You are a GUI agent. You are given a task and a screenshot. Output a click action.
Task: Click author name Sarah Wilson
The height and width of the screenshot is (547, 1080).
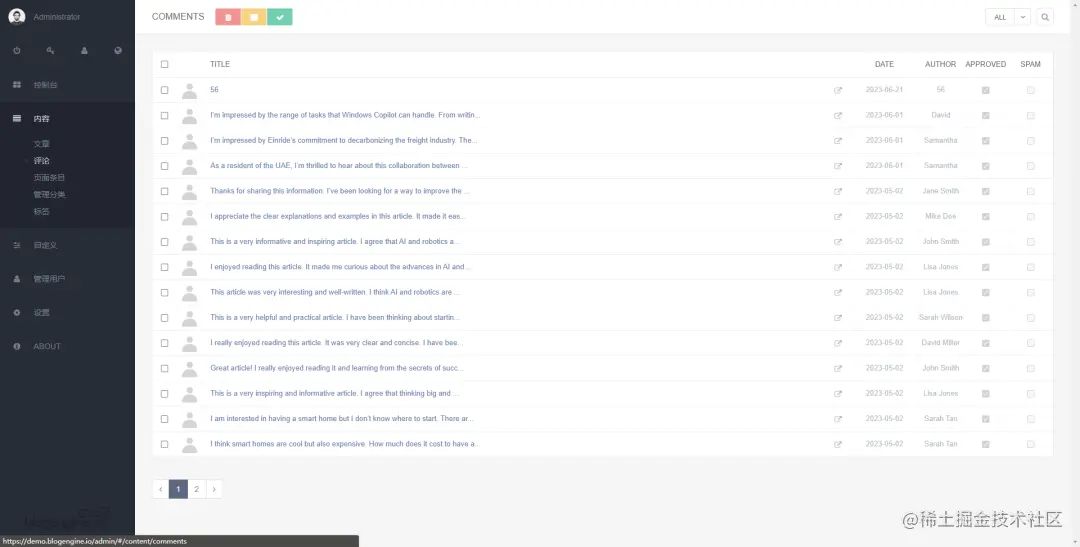pos(940,318)
